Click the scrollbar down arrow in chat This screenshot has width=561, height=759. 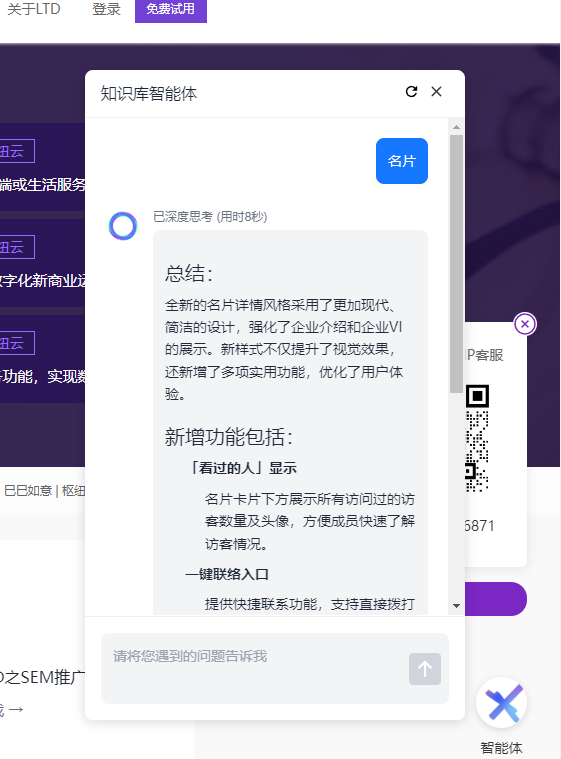(x=456, y=606)
